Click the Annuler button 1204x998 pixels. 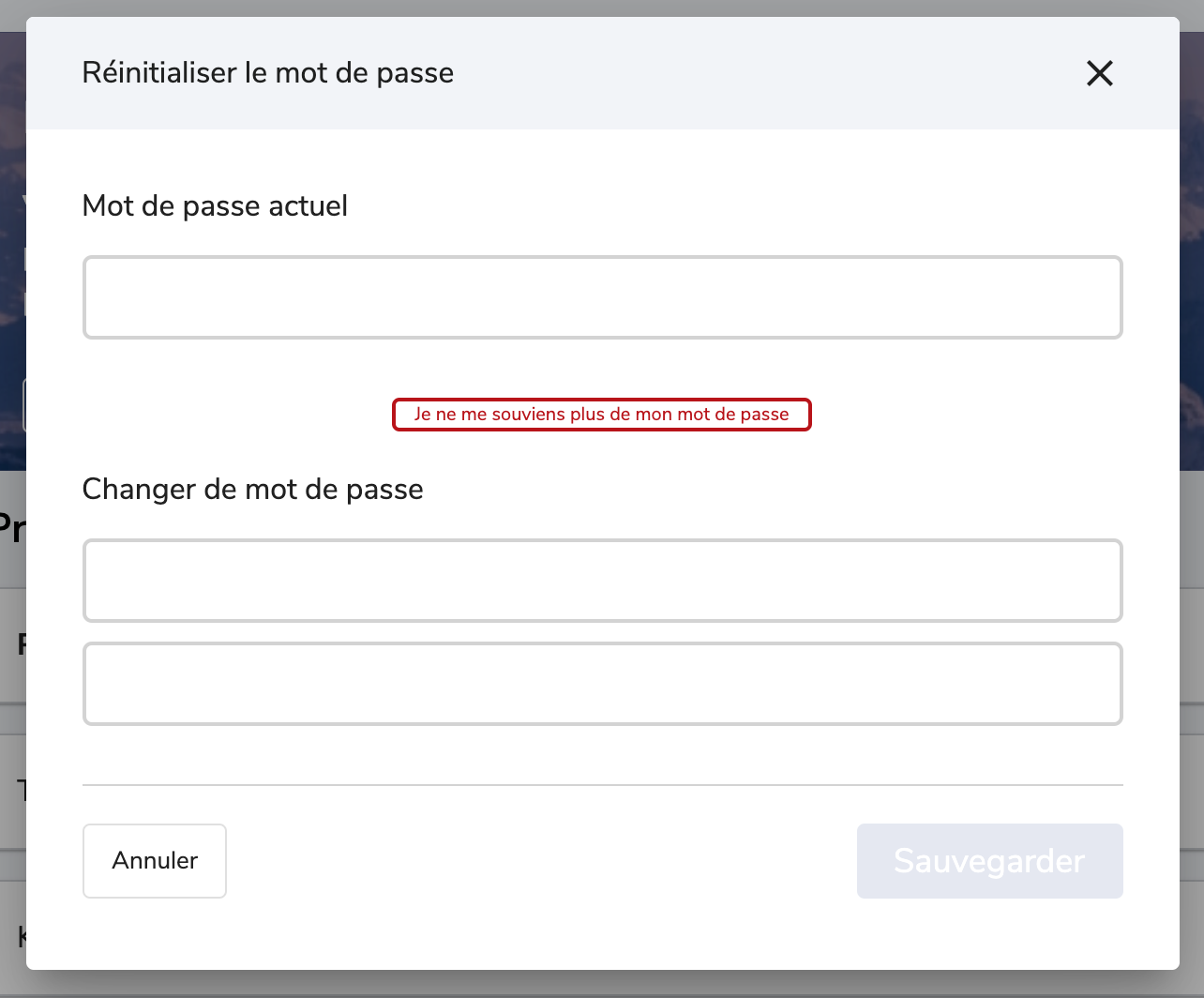click(x=155, y=861)
